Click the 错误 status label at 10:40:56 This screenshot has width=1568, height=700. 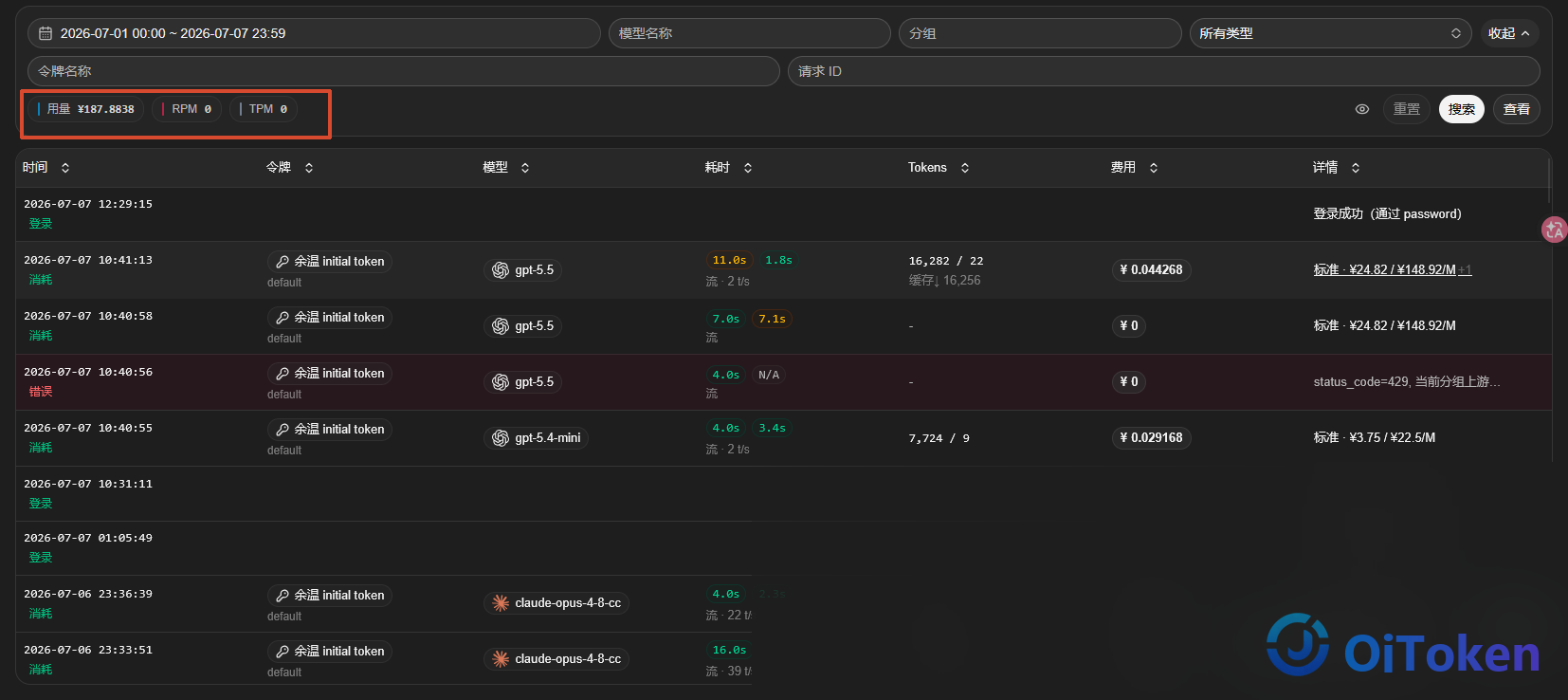click(x=41, y=392)
